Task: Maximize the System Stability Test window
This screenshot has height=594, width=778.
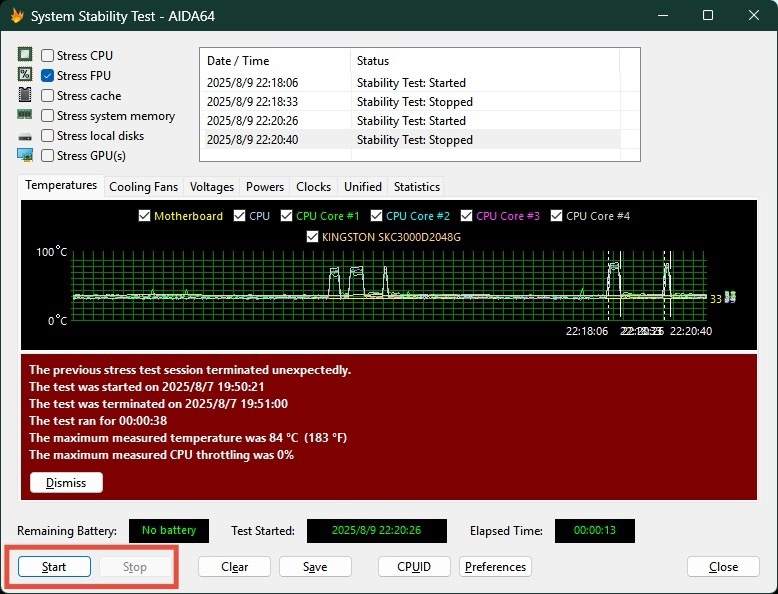Action: pos(708,15)
